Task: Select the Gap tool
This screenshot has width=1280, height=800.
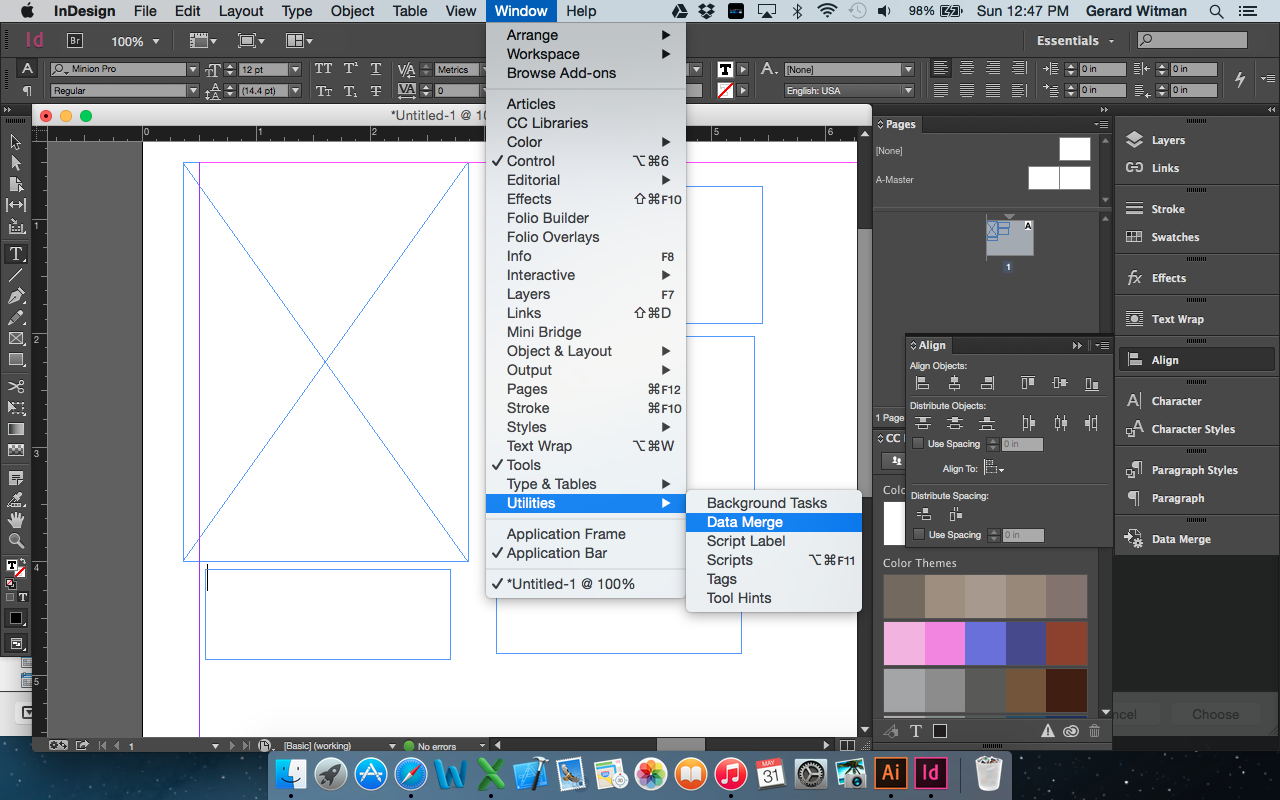Action: coord(16,205)
